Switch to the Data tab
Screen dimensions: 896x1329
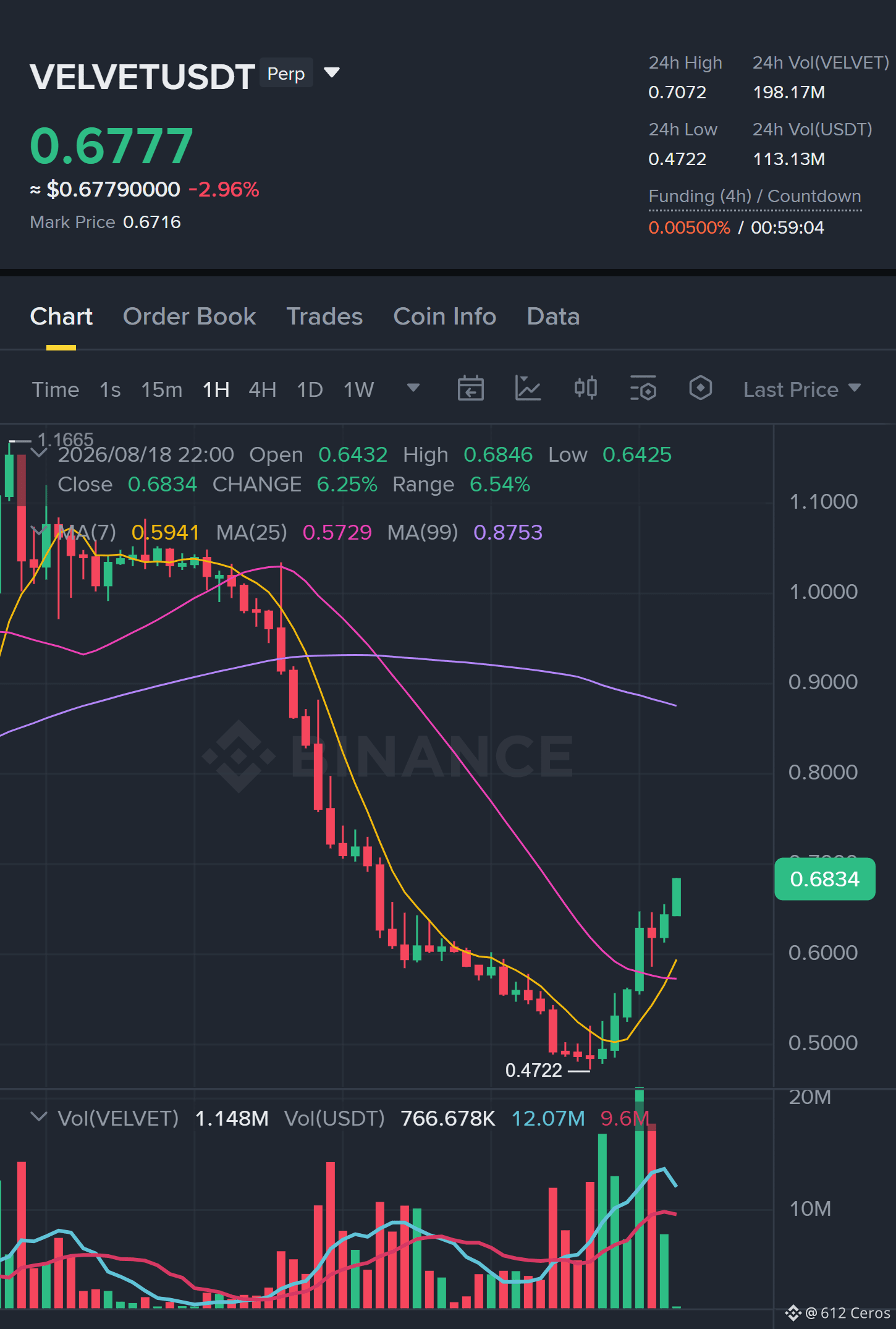point(553,316)
